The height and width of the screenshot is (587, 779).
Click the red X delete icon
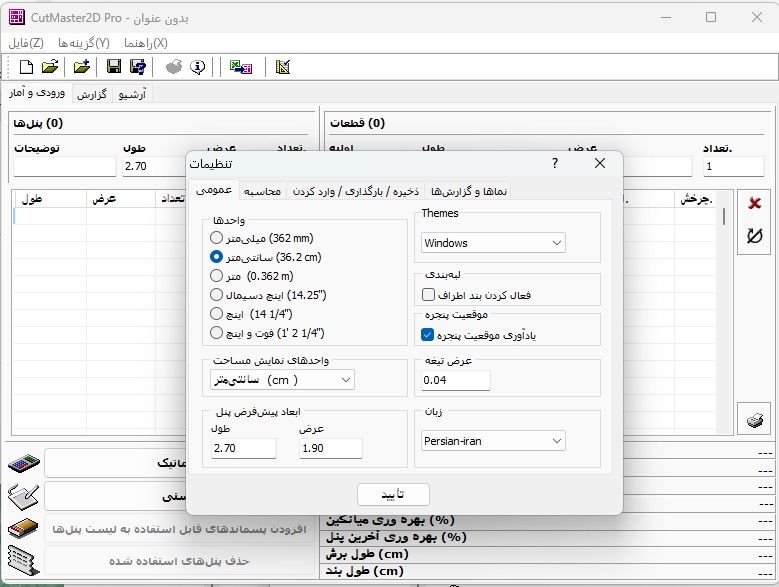tap(755, 203)
